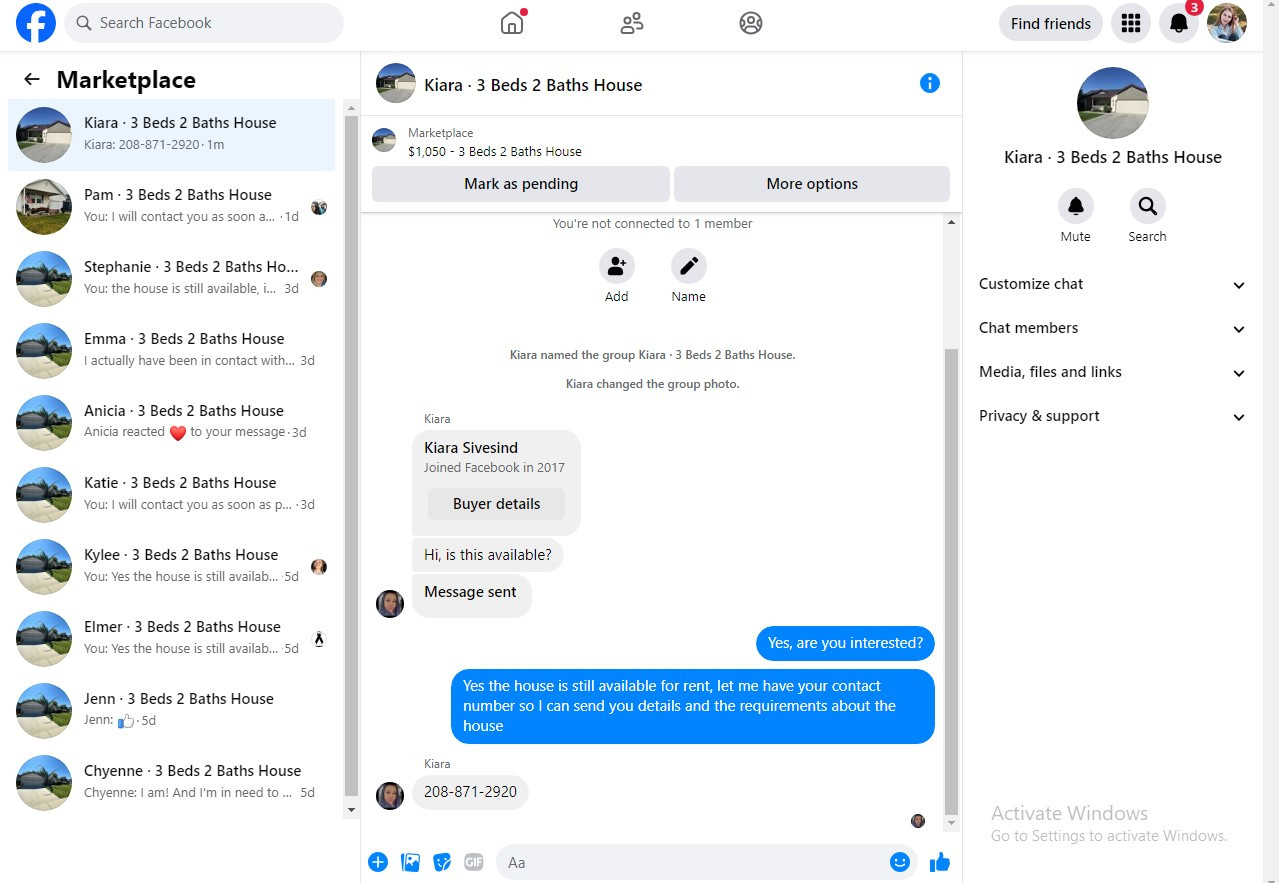Click the chat header house thumbnail
This screenshot has width=1279, height=883.
point(396,84)
